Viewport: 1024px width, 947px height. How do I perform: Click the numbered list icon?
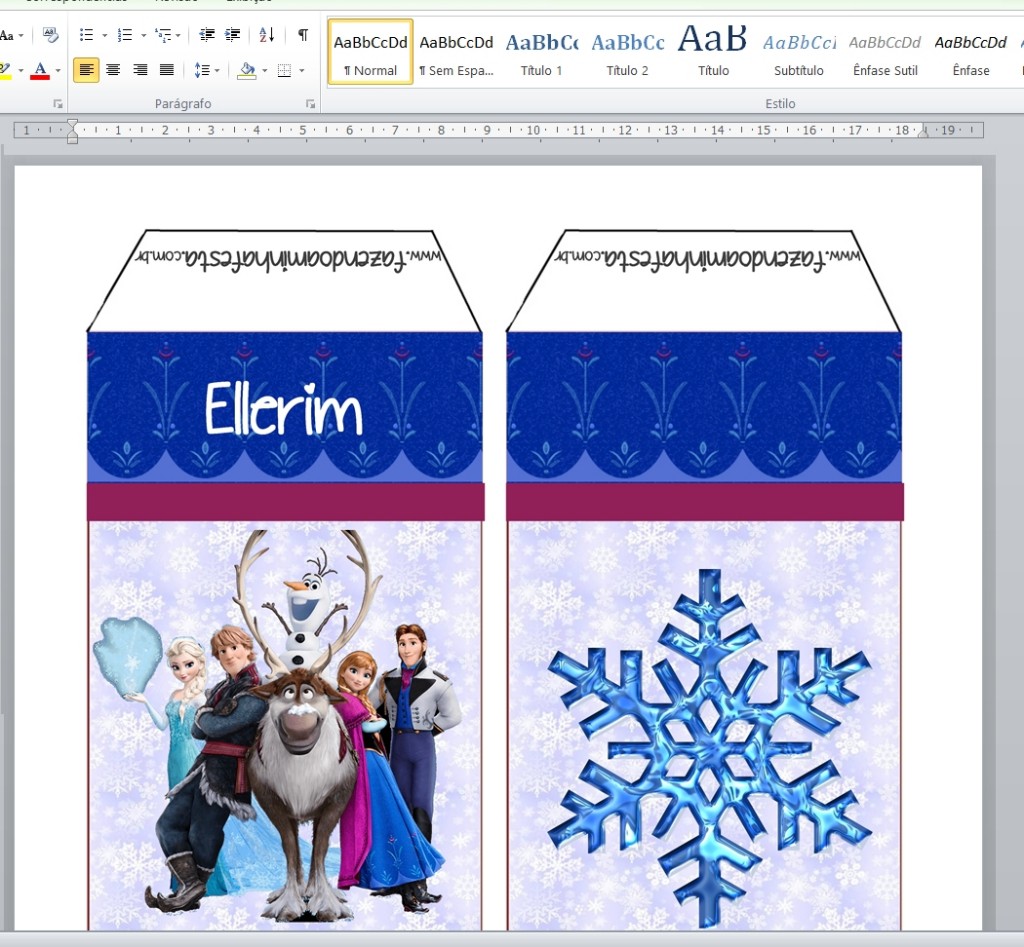point(124,35)
